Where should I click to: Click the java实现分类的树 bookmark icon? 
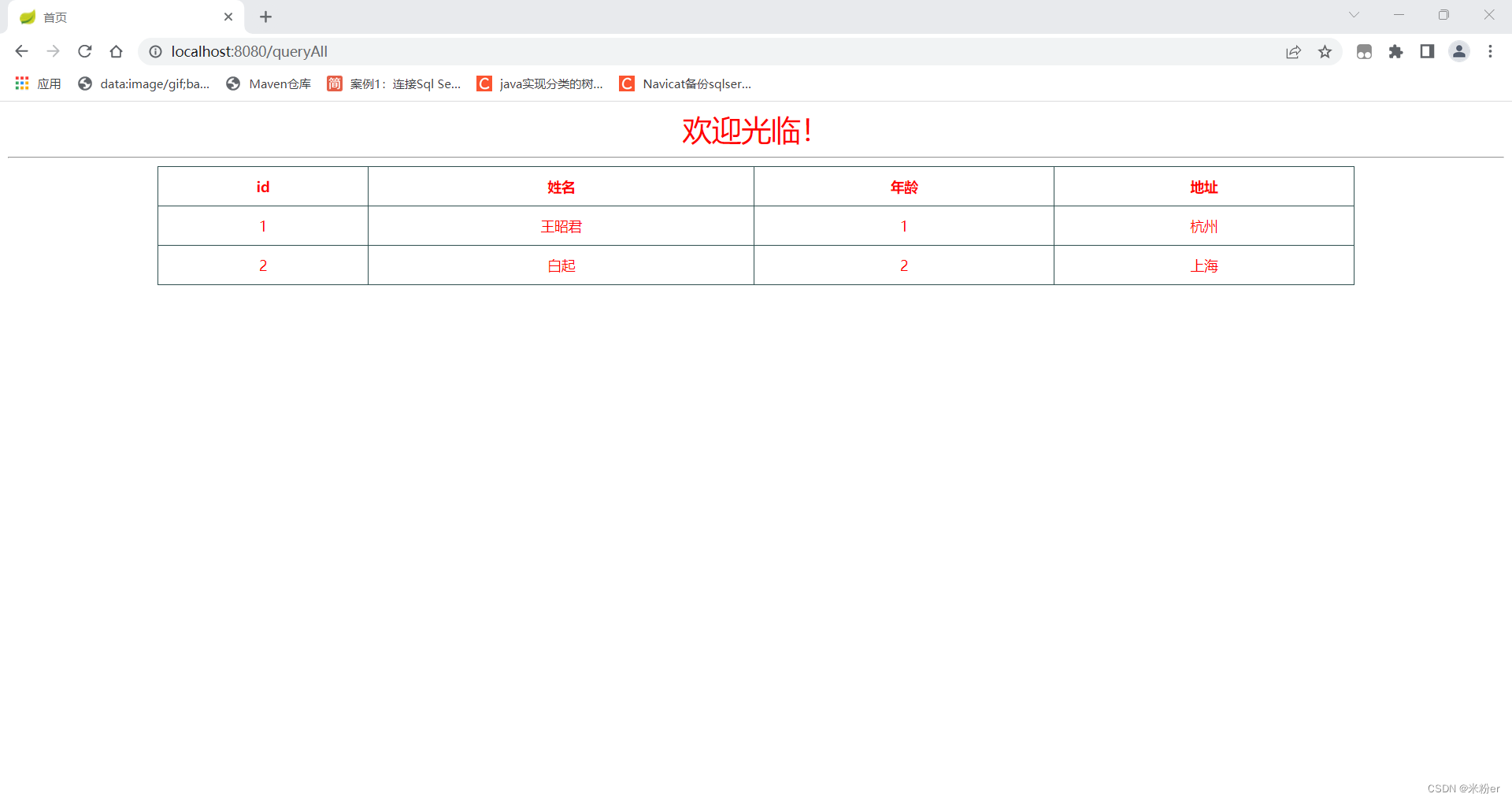(484, 83)
